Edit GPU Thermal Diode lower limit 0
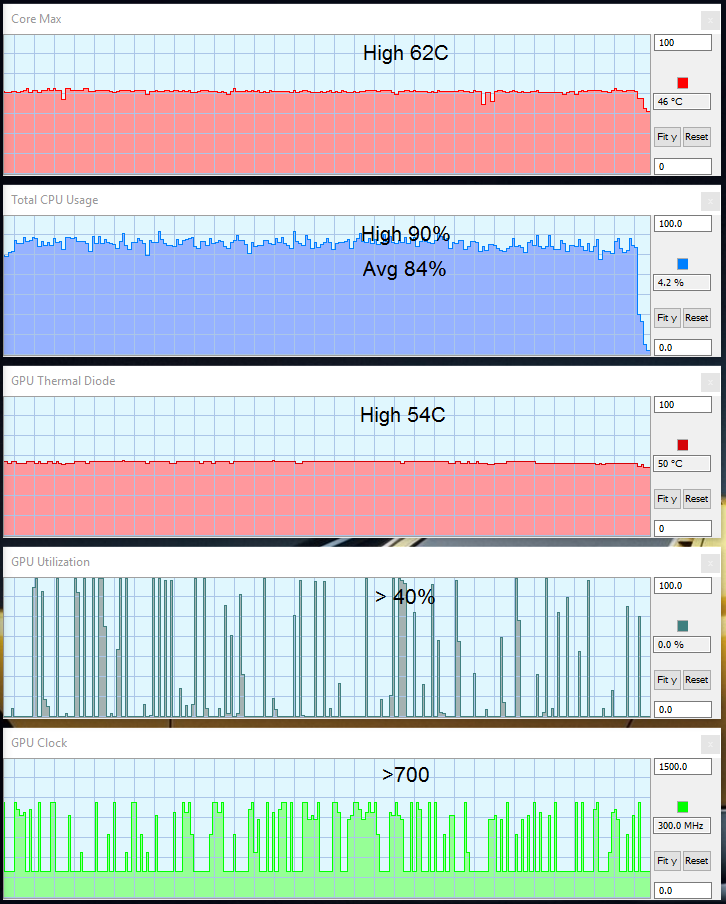Viewport: 726px width, 904px height. [x=683, y=529]
